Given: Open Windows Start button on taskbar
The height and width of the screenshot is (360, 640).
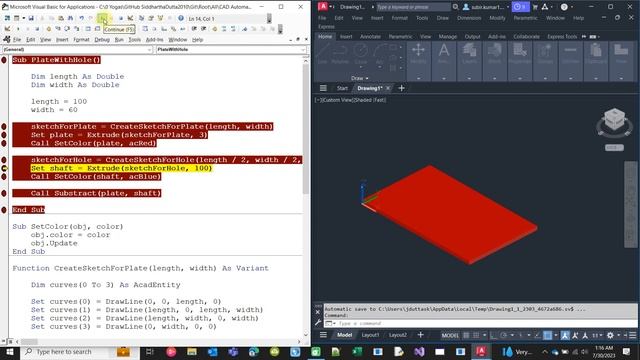Looking at the screenshot, I should tap(9, 351).
